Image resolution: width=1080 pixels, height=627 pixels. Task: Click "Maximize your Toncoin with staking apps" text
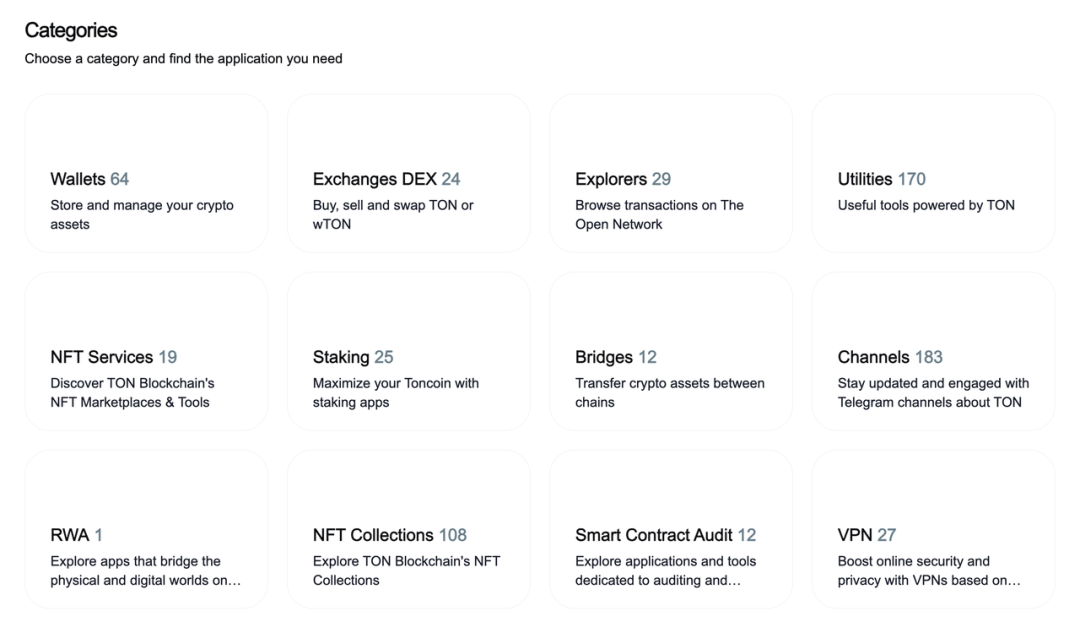395,393
